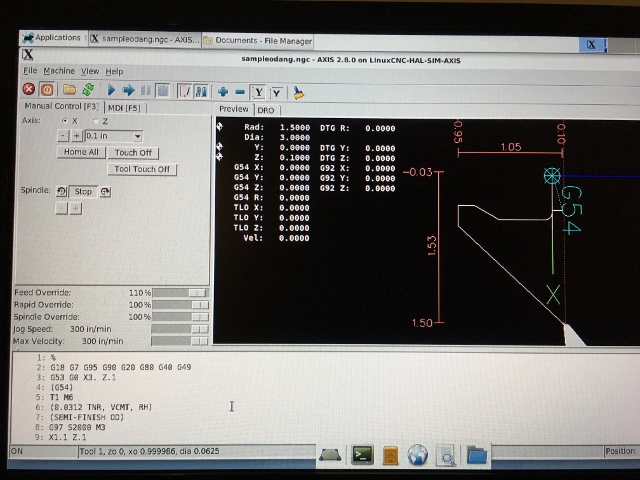The width and height of the screenshot is (640, 480).
Task: Zoom out the preview with minus icon
Action: pyautogui.click(x=240, y=92)
